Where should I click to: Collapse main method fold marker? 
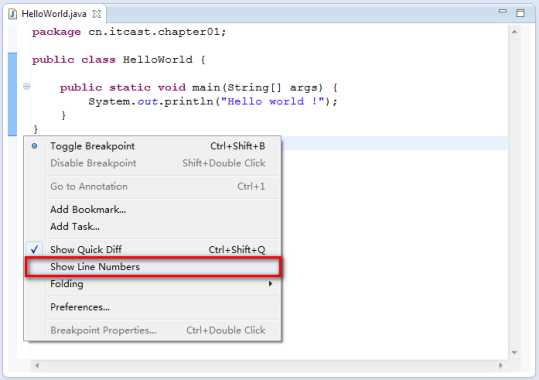tap(26, 86)
